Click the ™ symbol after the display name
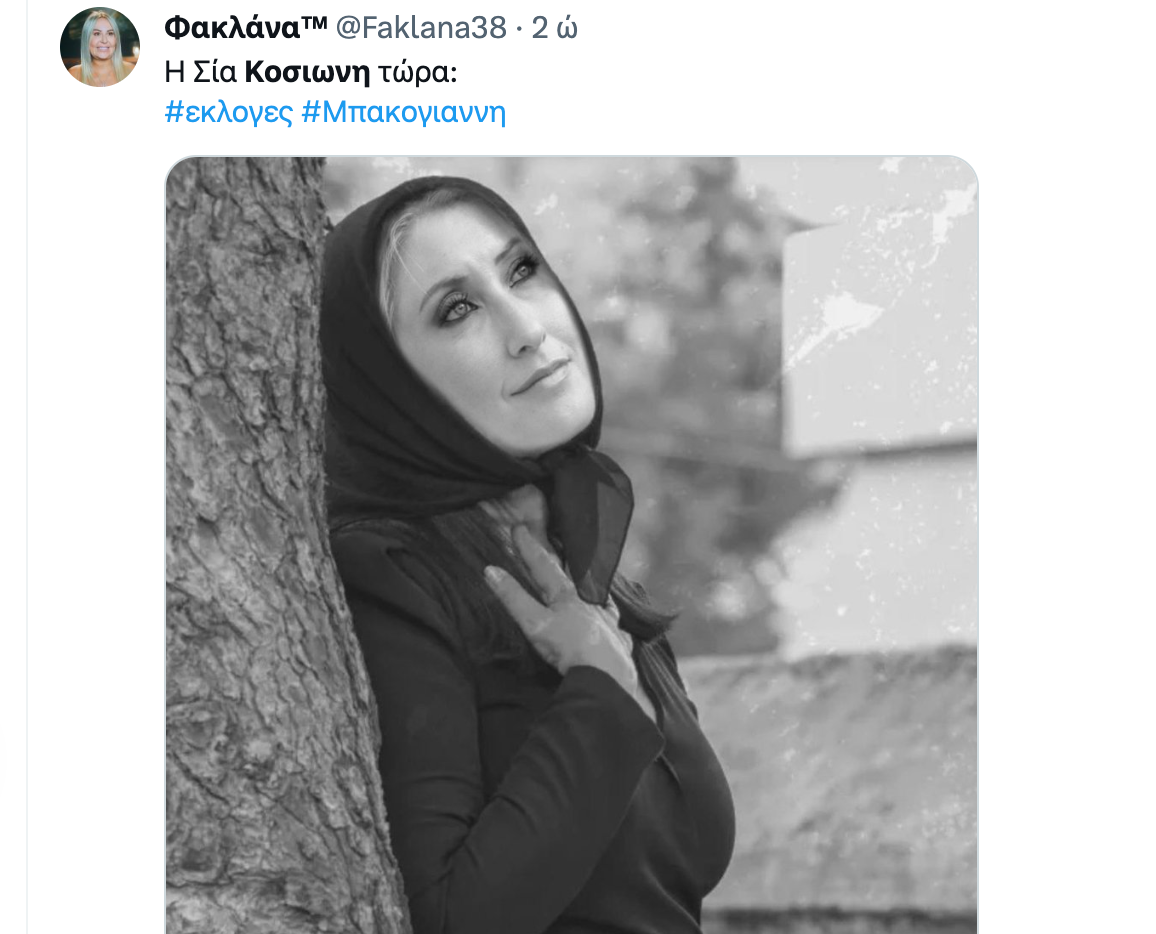 point(314,22)
